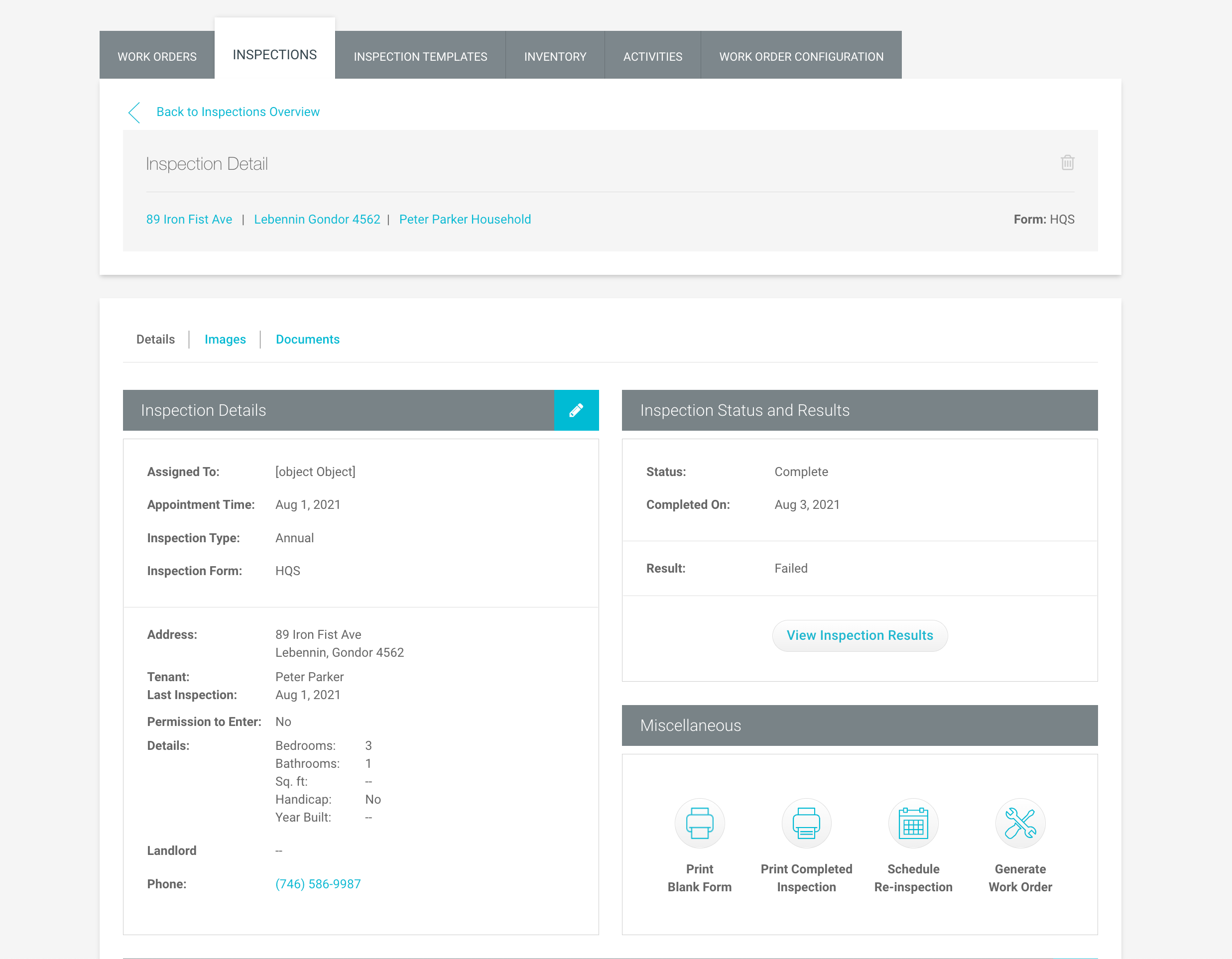
Task: Click the Generate Work Order tools icon
Action: [x=1020, y=823]
